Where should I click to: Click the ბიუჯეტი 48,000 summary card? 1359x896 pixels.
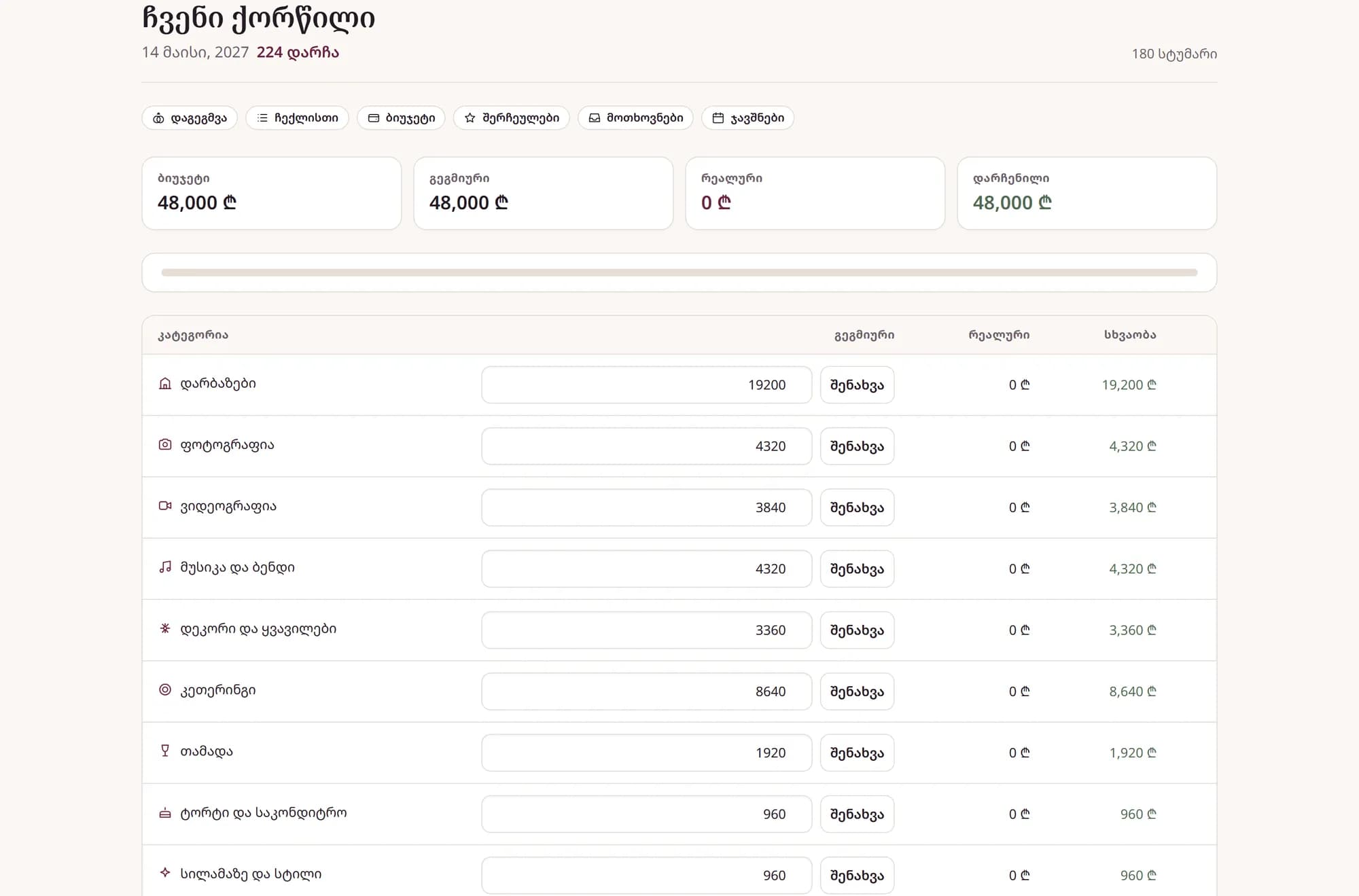point(272,194)
